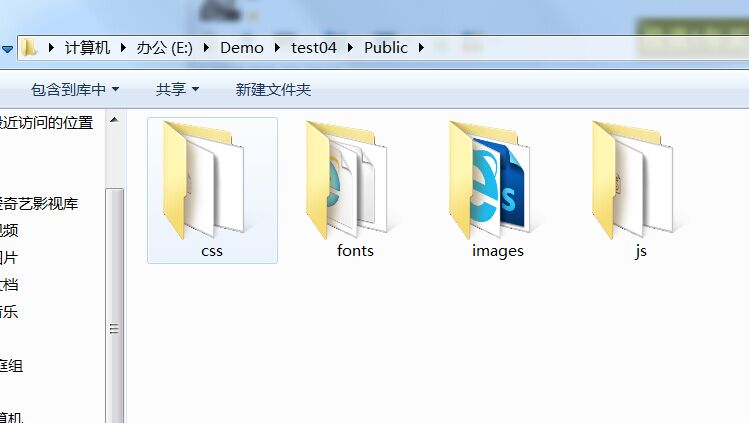Expand the arrow right after Demo breadcrumb

pyautogui.click(x=277, y=47)
